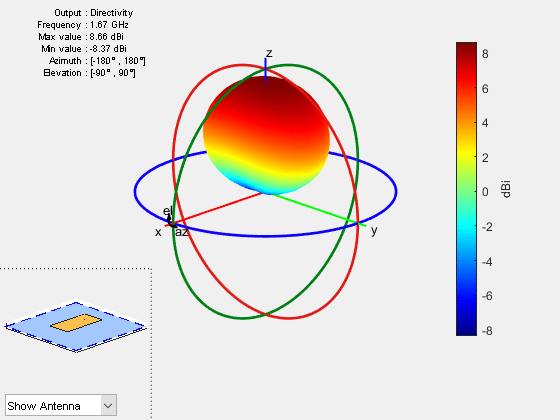Click the 3D radiation pattern lobe

[x=266, y=136]
